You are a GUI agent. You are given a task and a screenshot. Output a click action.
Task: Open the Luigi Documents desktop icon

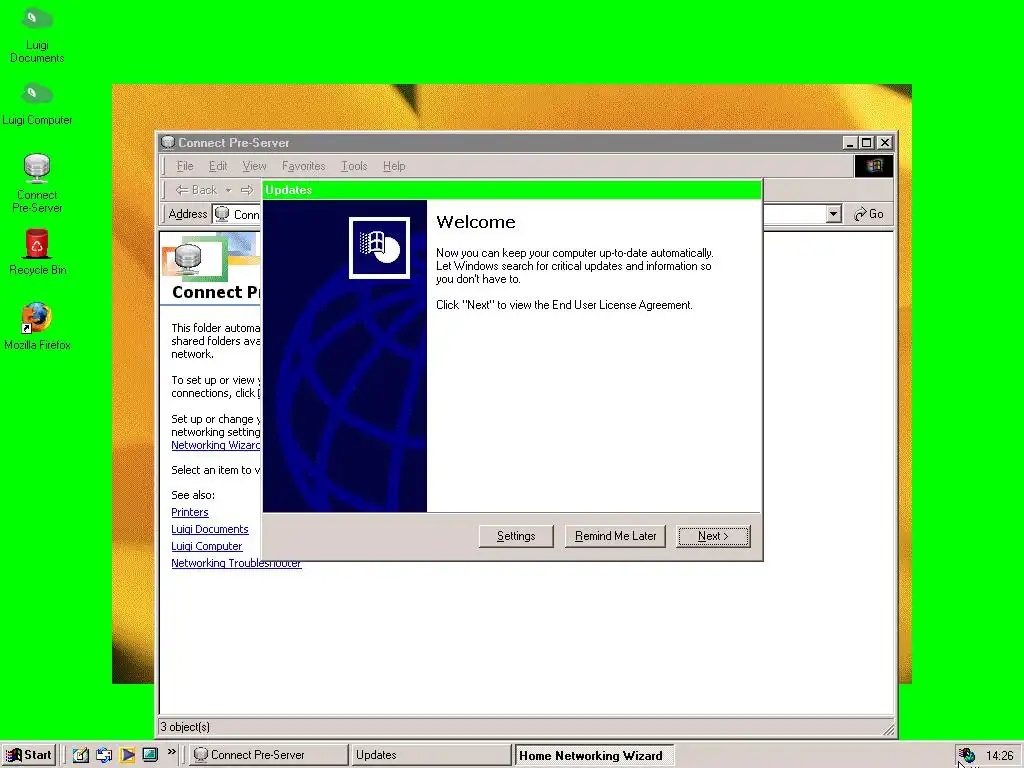click(x=37, y=34)
